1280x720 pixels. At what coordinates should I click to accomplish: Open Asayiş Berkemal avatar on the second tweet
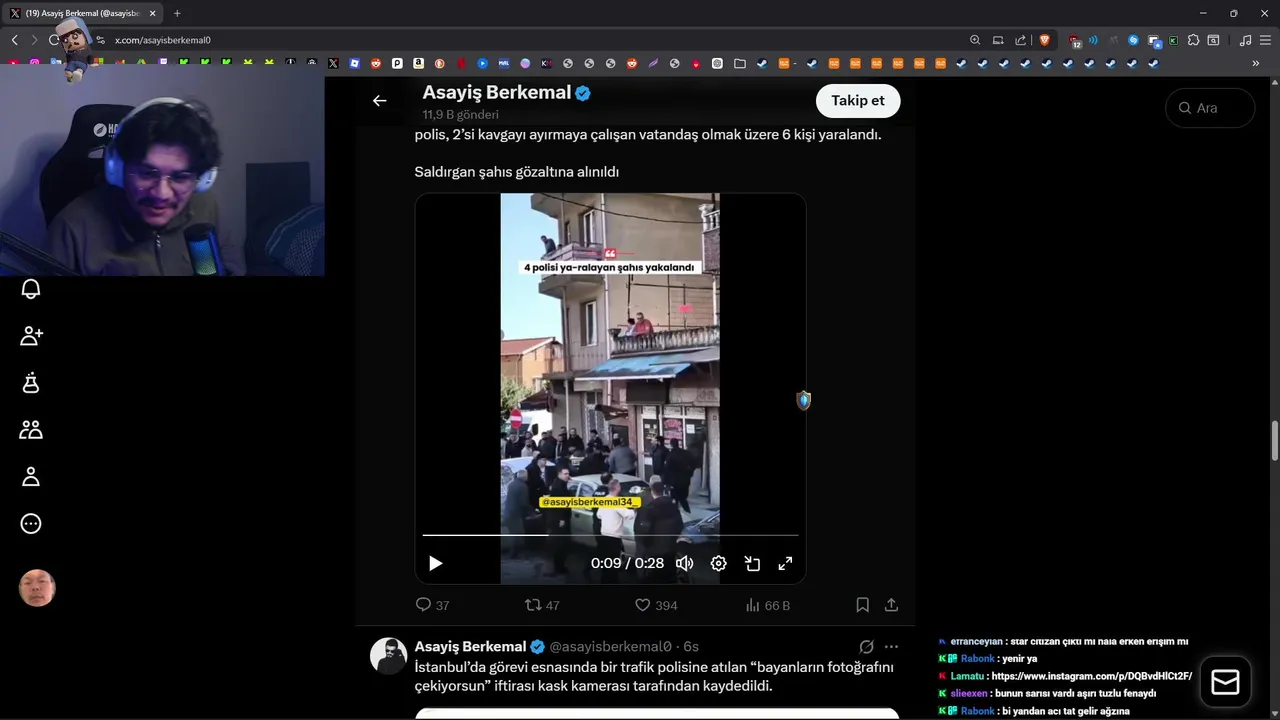point(389,656)
